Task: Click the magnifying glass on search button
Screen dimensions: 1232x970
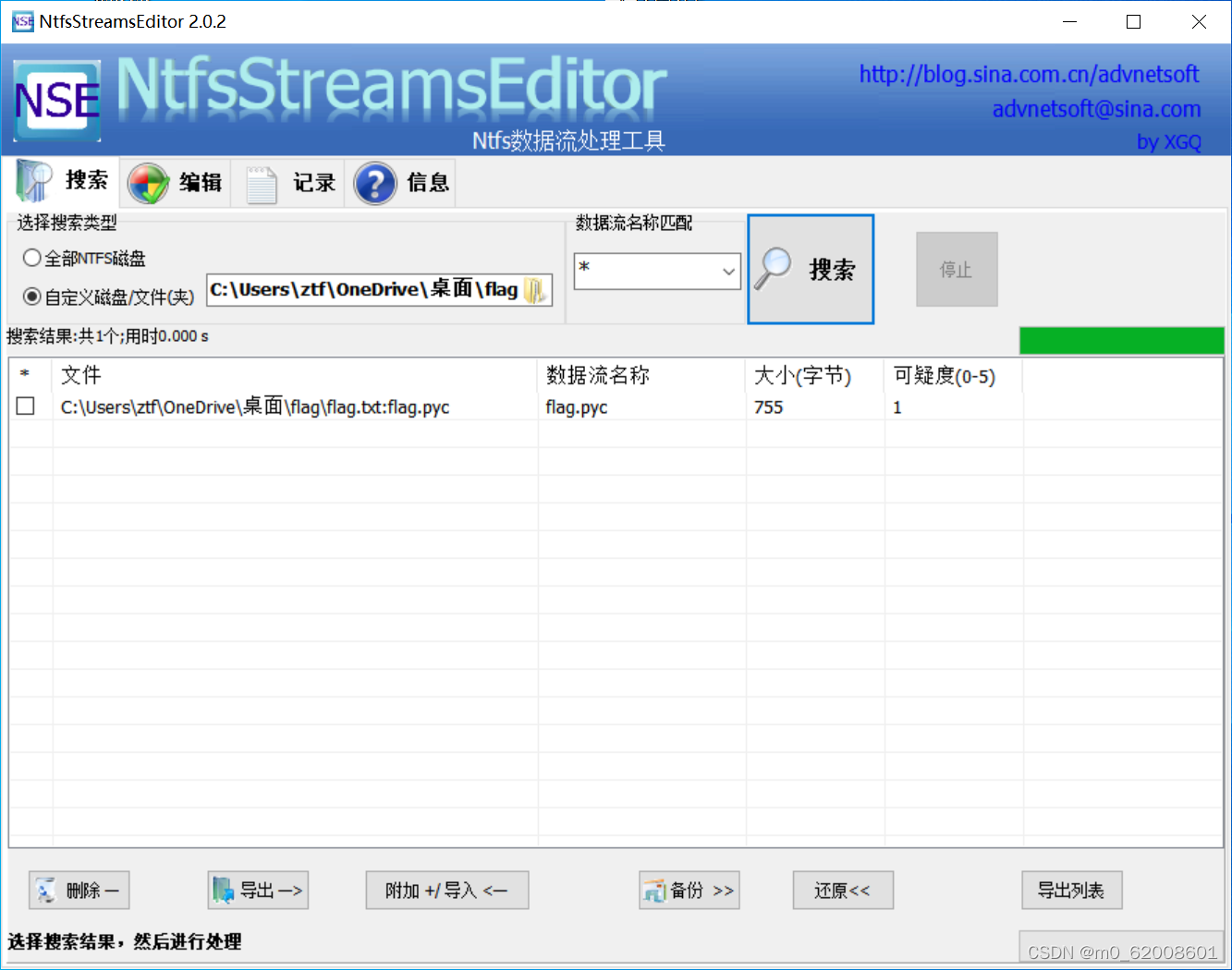Action: coord(773,268)
